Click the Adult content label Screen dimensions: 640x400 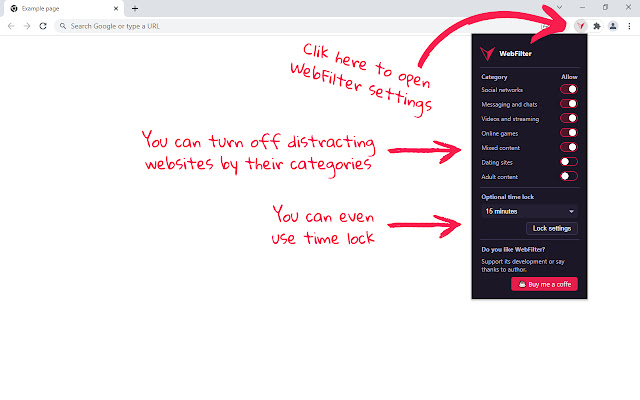pyautogui.click(x=499, y=177)
